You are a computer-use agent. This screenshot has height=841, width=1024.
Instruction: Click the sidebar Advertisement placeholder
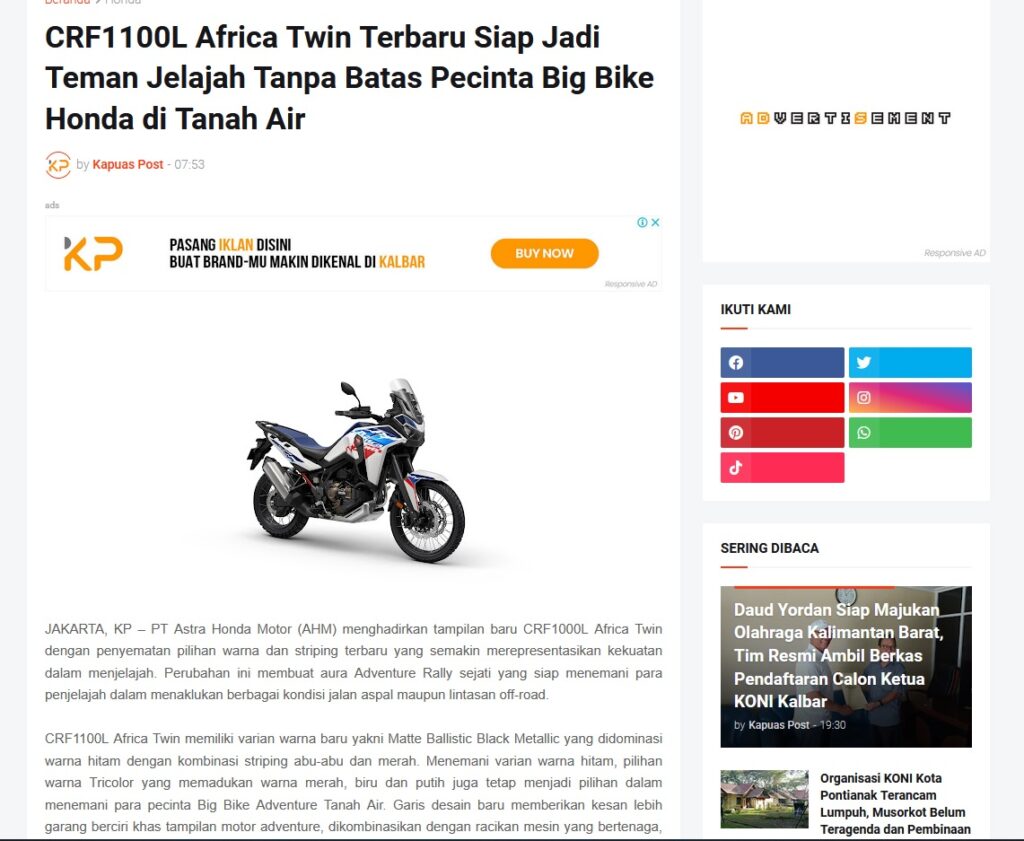tap(846, 118)
